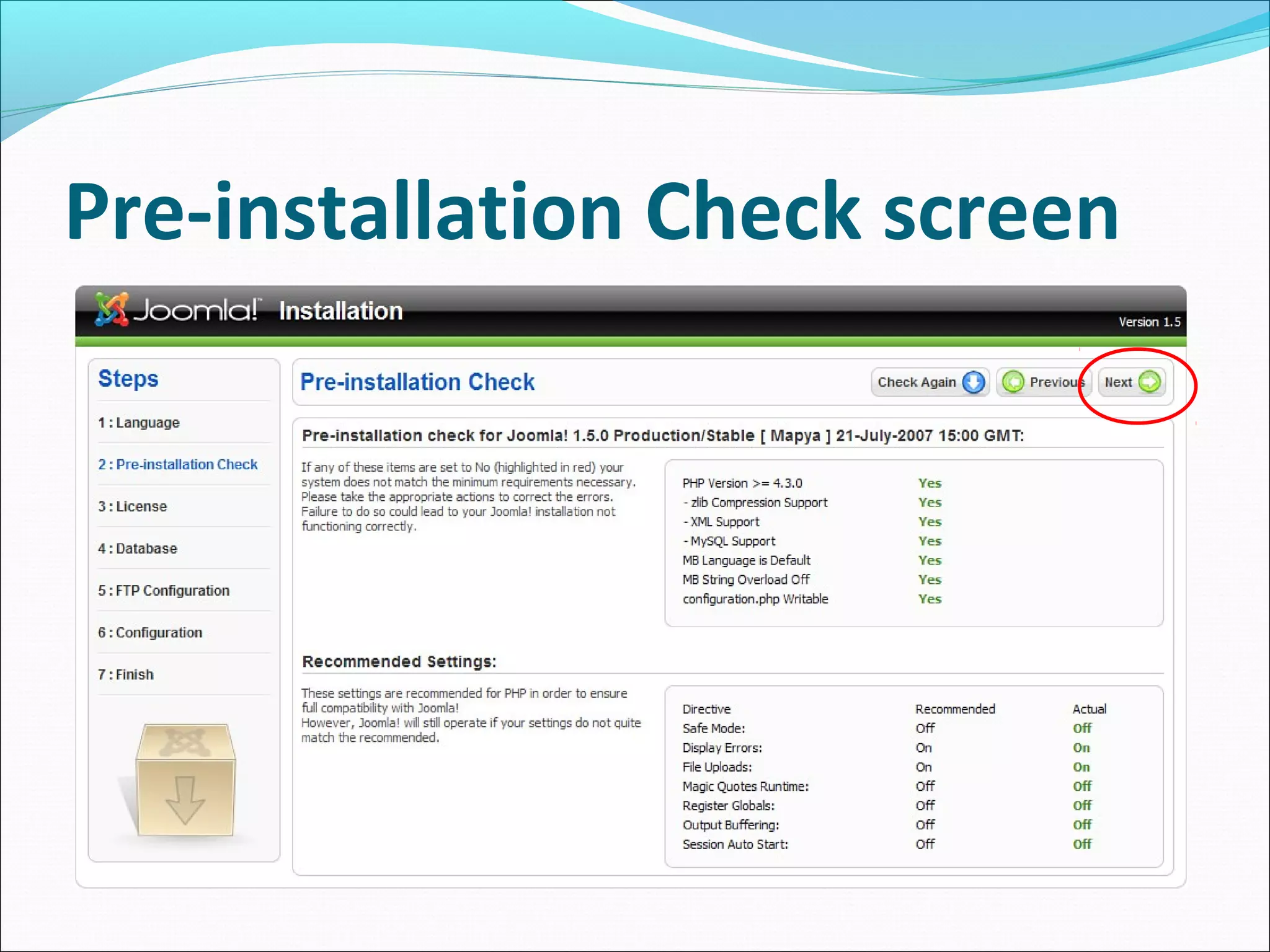The width and height of the screenshot is (1270, 952).
Task: Click the 'Output Buffering:' directive
Action: click(730, 825)
